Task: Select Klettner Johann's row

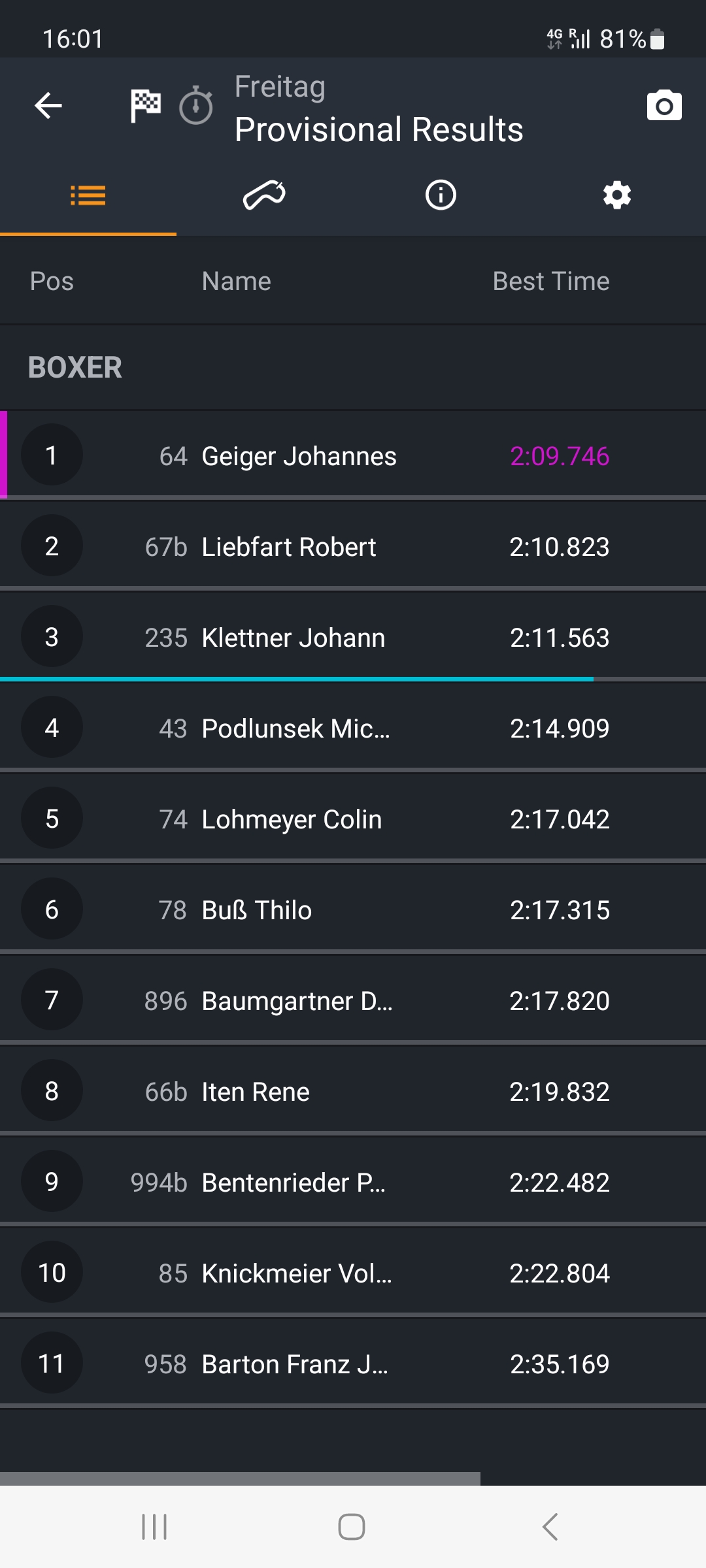Action: 353,637
